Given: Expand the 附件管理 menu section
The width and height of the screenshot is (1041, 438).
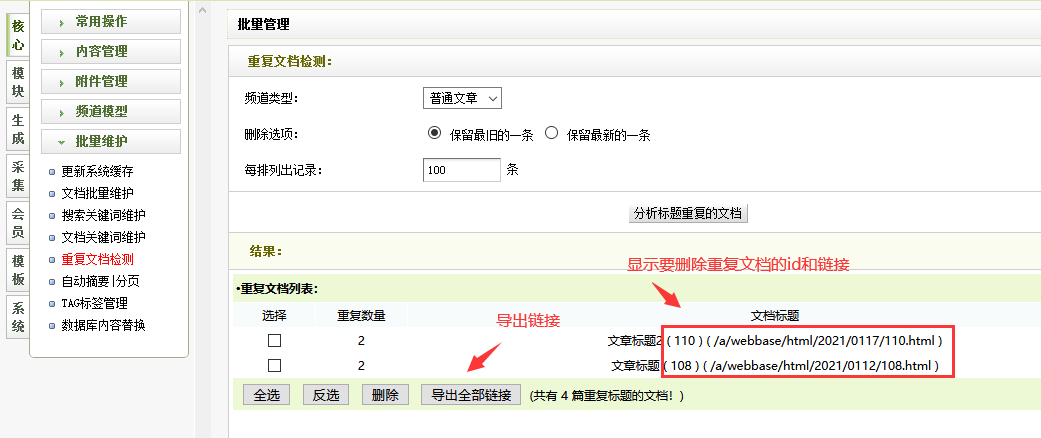Looking at the screenshot, I should [111, 82].
